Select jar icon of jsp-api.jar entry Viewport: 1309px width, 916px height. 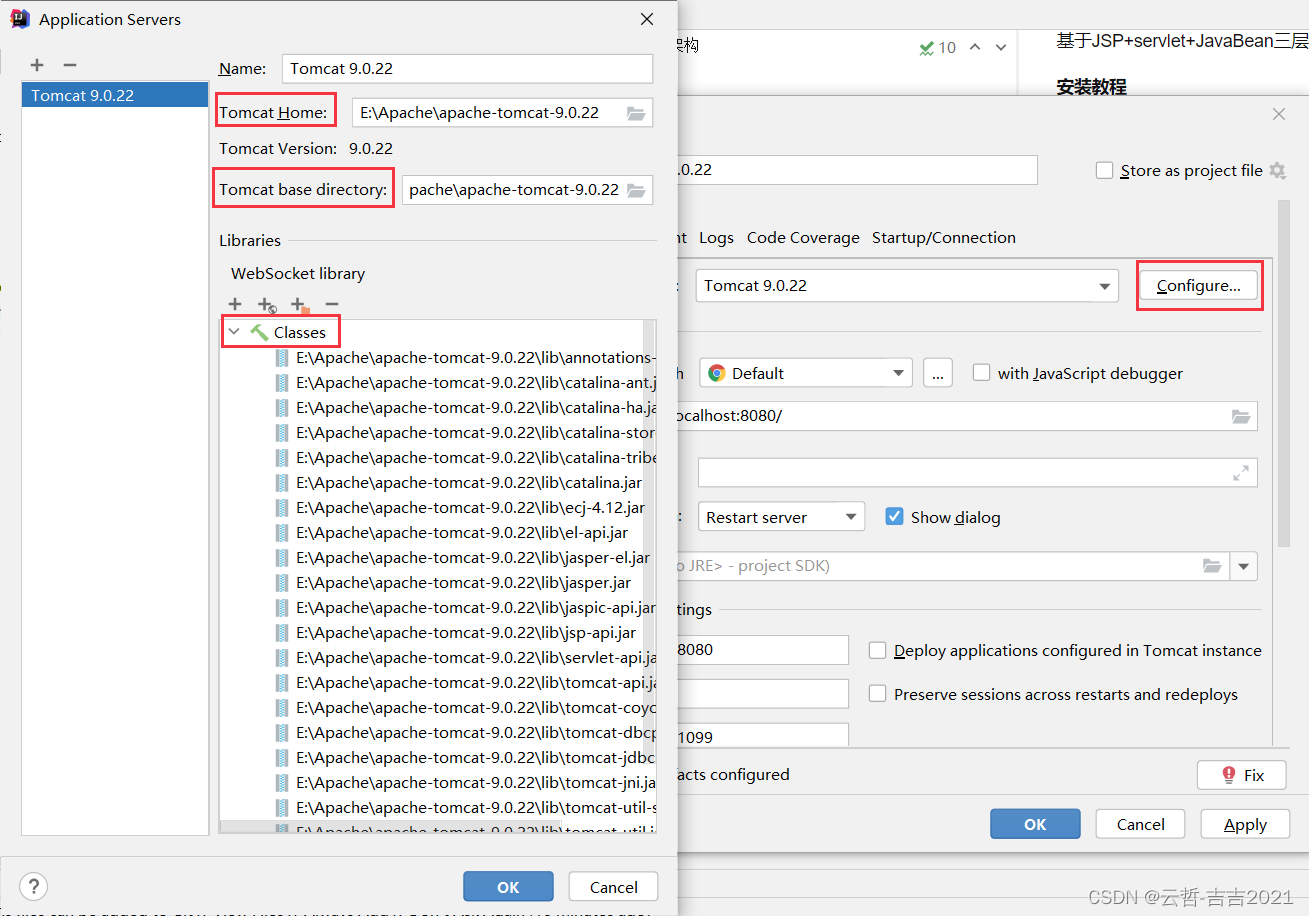282,632
